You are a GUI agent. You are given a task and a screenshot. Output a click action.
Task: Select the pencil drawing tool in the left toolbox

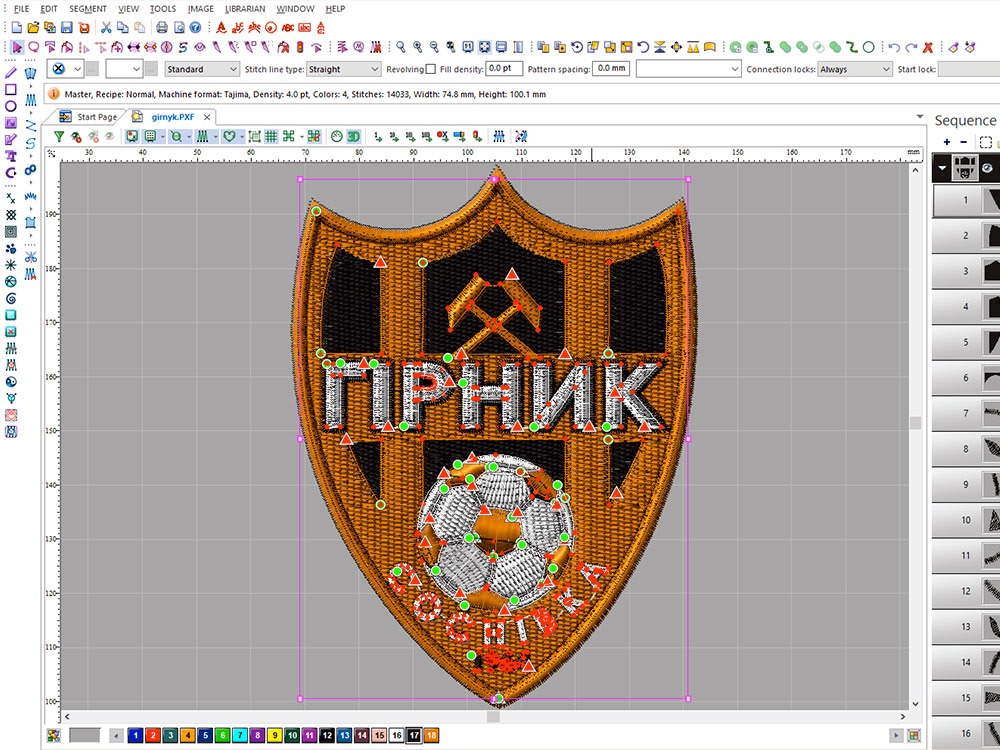pyautogui.click(x=11, y=73)
